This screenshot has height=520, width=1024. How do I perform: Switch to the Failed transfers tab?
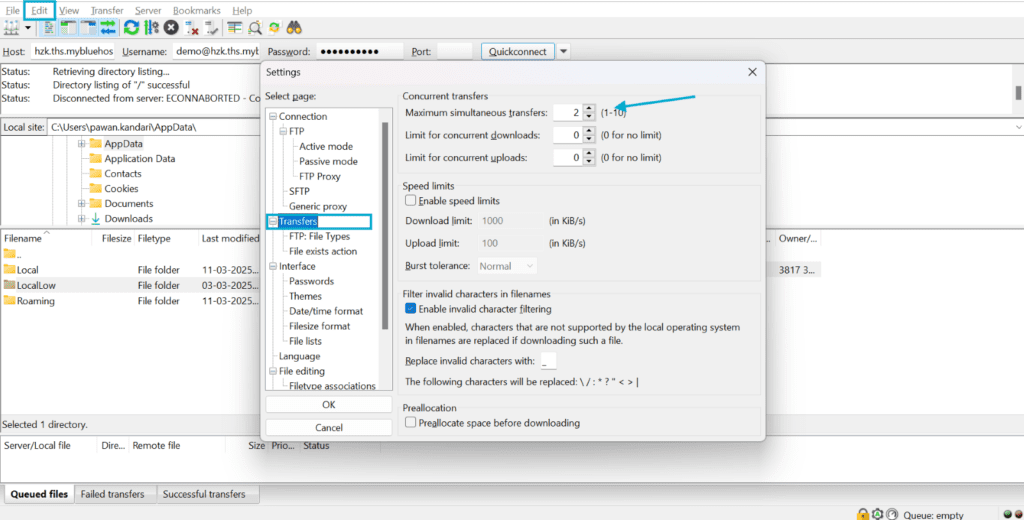tap(112, 494)
